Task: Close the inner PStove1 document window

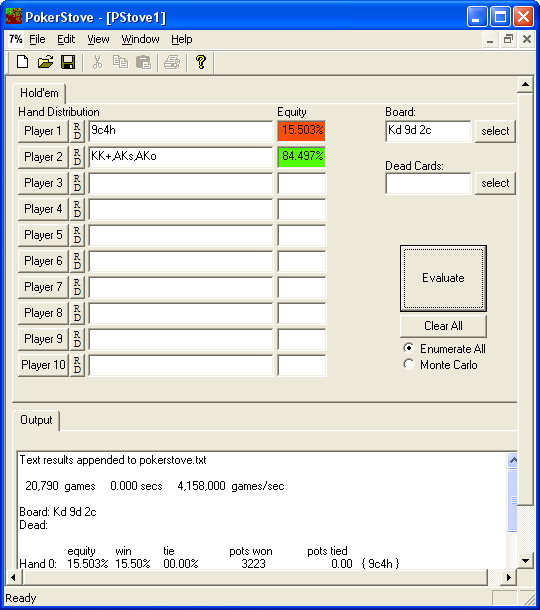Action: click(x=526, y=39)
